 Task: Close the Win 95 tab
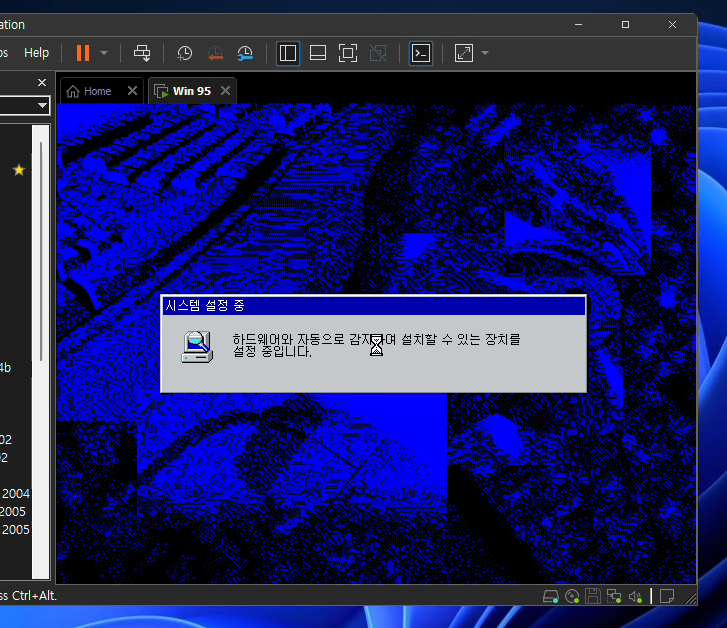coord(225,90)
